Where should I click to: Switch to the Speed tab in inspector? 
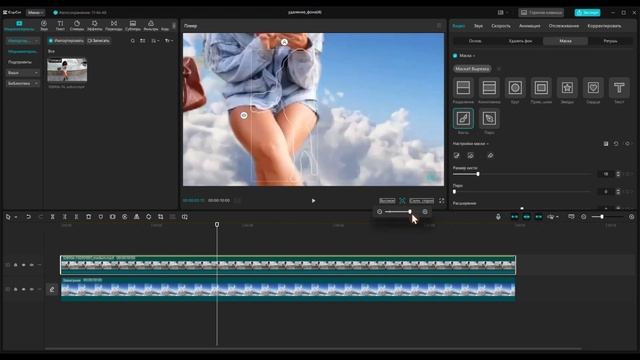(x=501, y=26)
